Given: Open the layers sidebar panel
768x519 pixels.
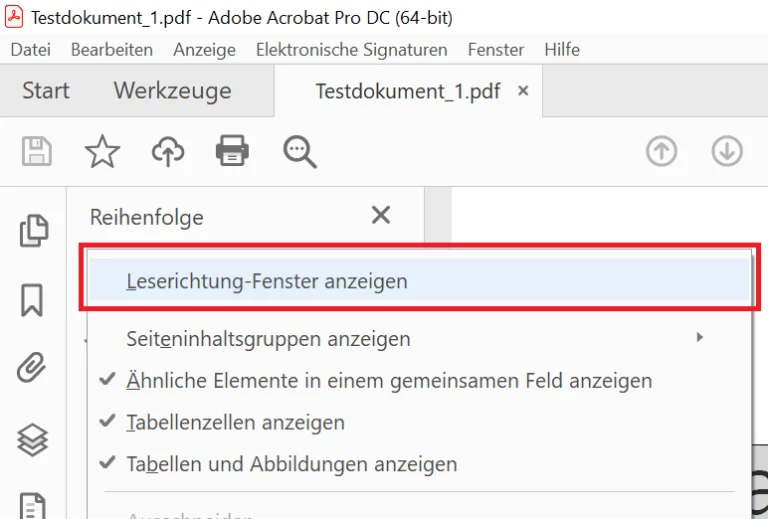Looking at the screenshot, I should (33, 439).
